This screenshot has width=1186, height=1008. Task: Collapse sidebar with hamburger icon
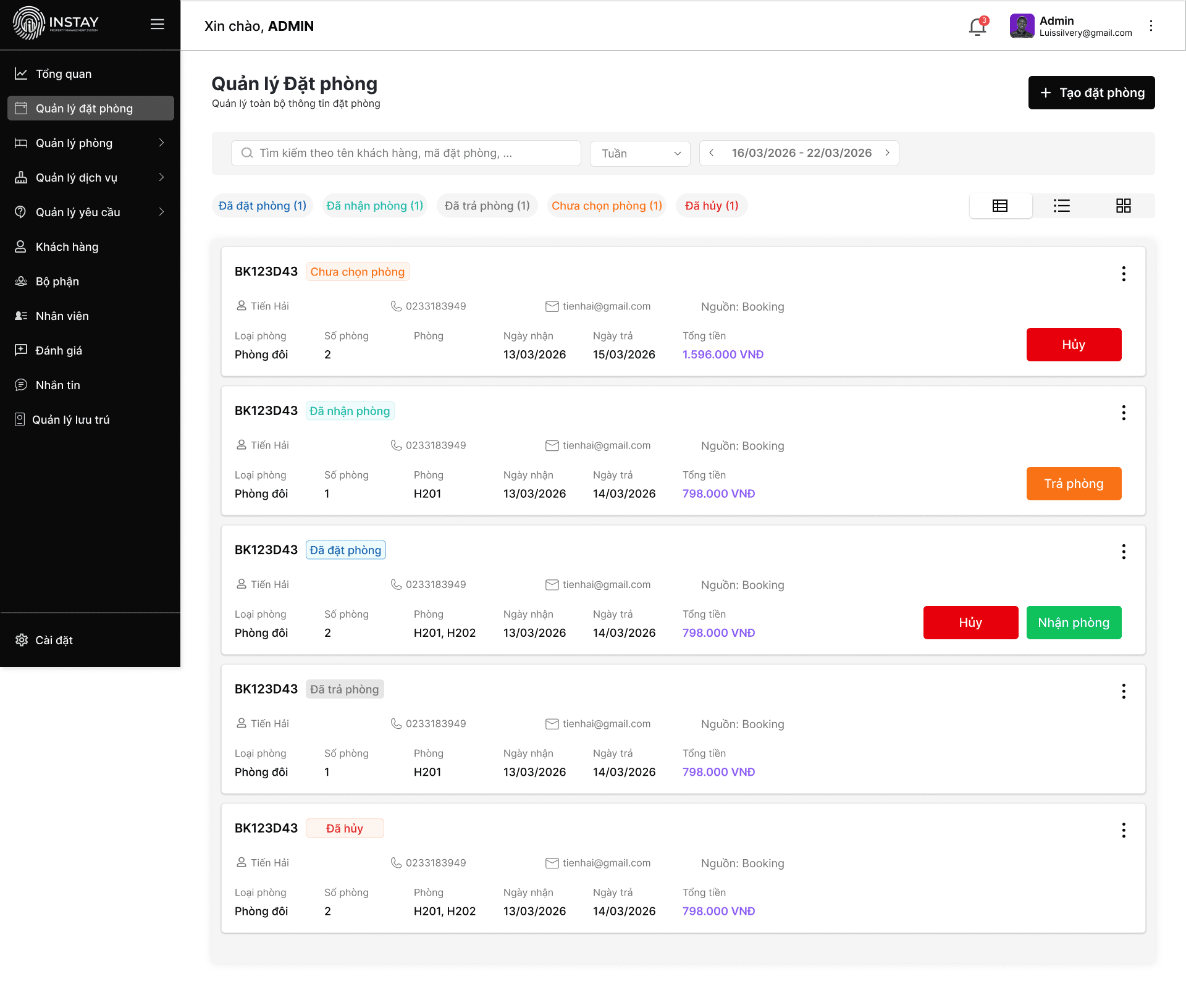point(158,24)
